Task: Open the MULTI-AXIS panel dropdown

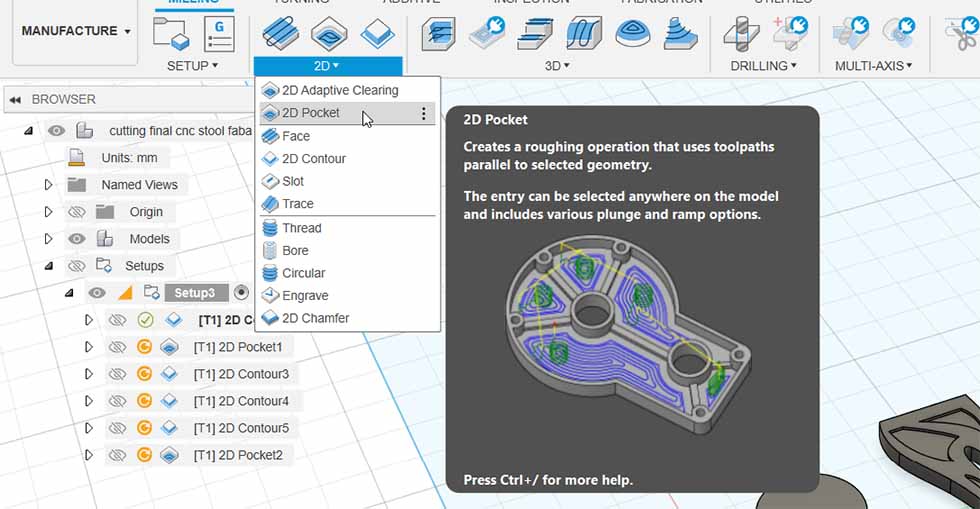Action: (x=873, y=66)
